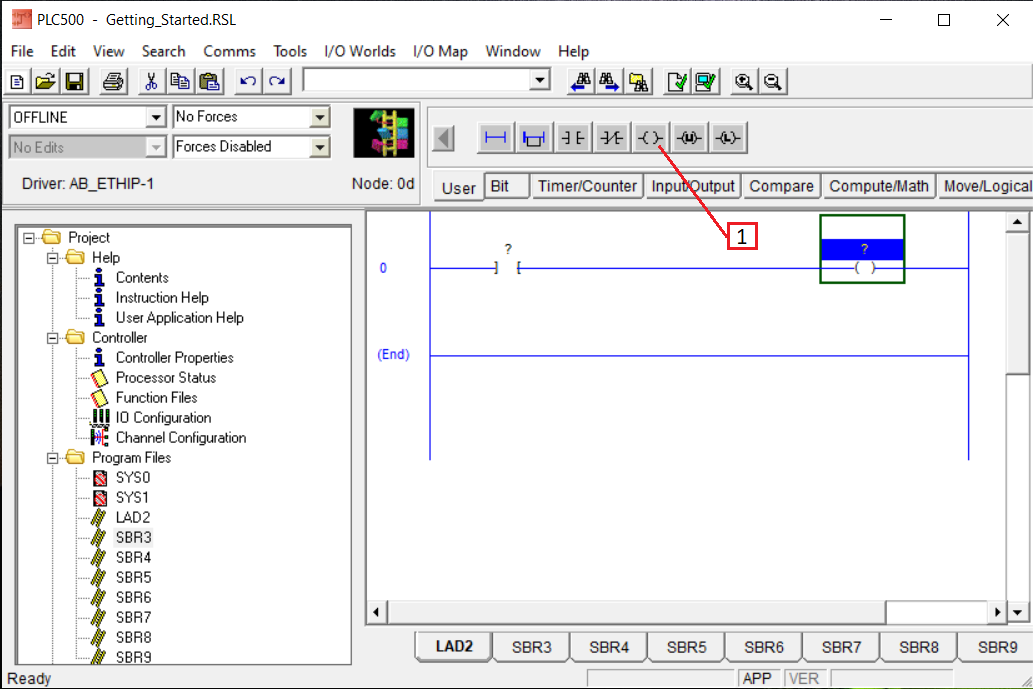Image resolution: width=1033 pixels, height=689 pixels.
Task: Zoom out of the ladder view
Action: pos(773,82)
